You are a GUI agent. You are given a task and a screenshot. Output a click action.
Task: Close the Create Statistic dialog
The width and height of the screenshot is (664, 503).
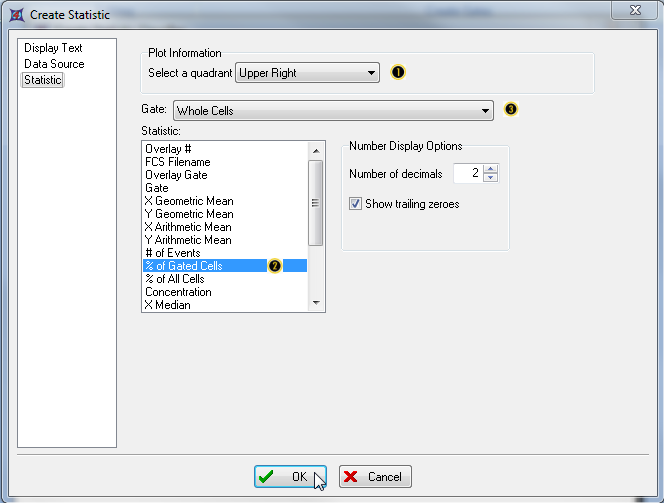(635, 10)
